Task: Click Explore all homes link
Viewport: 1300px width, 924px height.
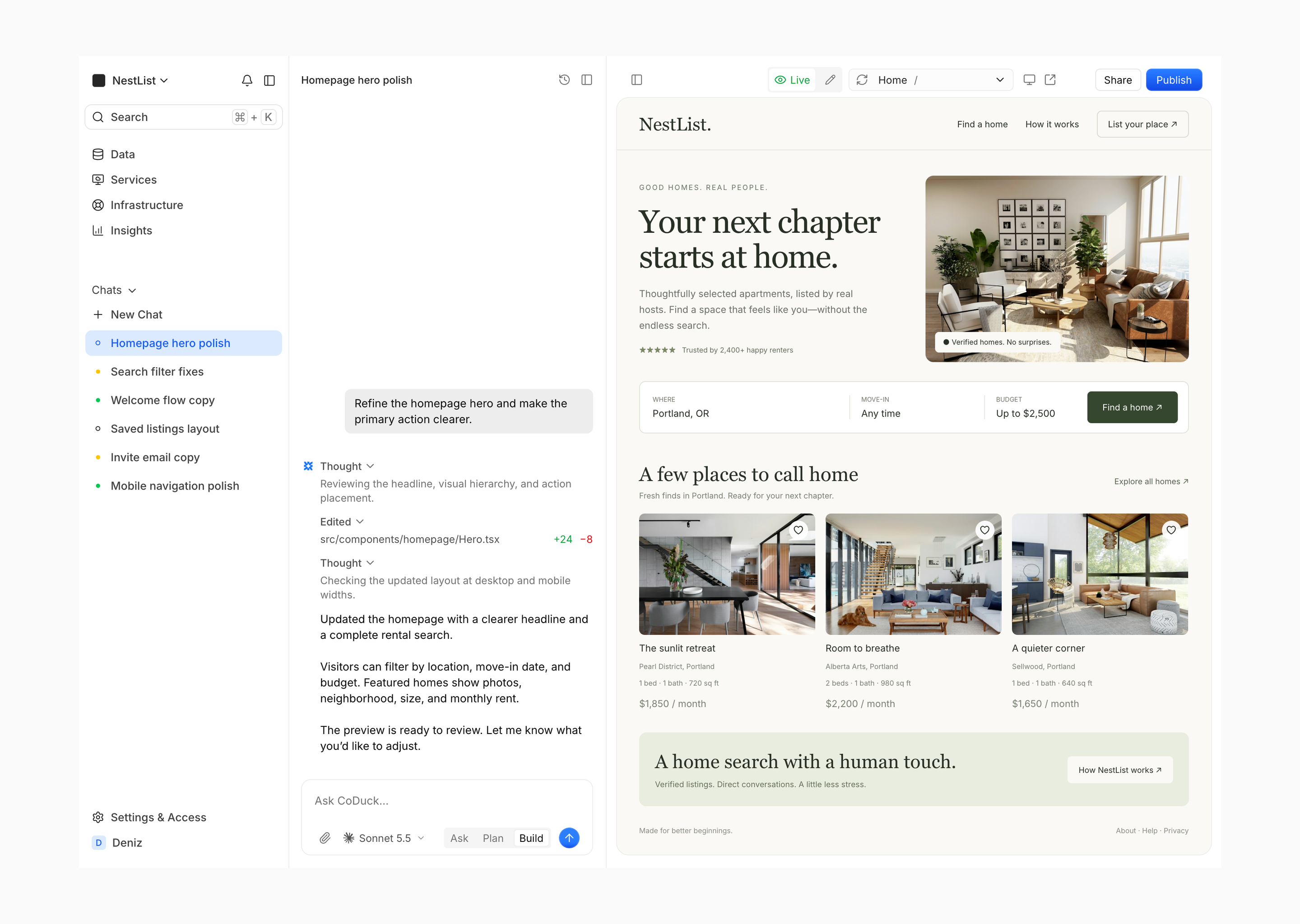Action: [x=1151, y=481]
